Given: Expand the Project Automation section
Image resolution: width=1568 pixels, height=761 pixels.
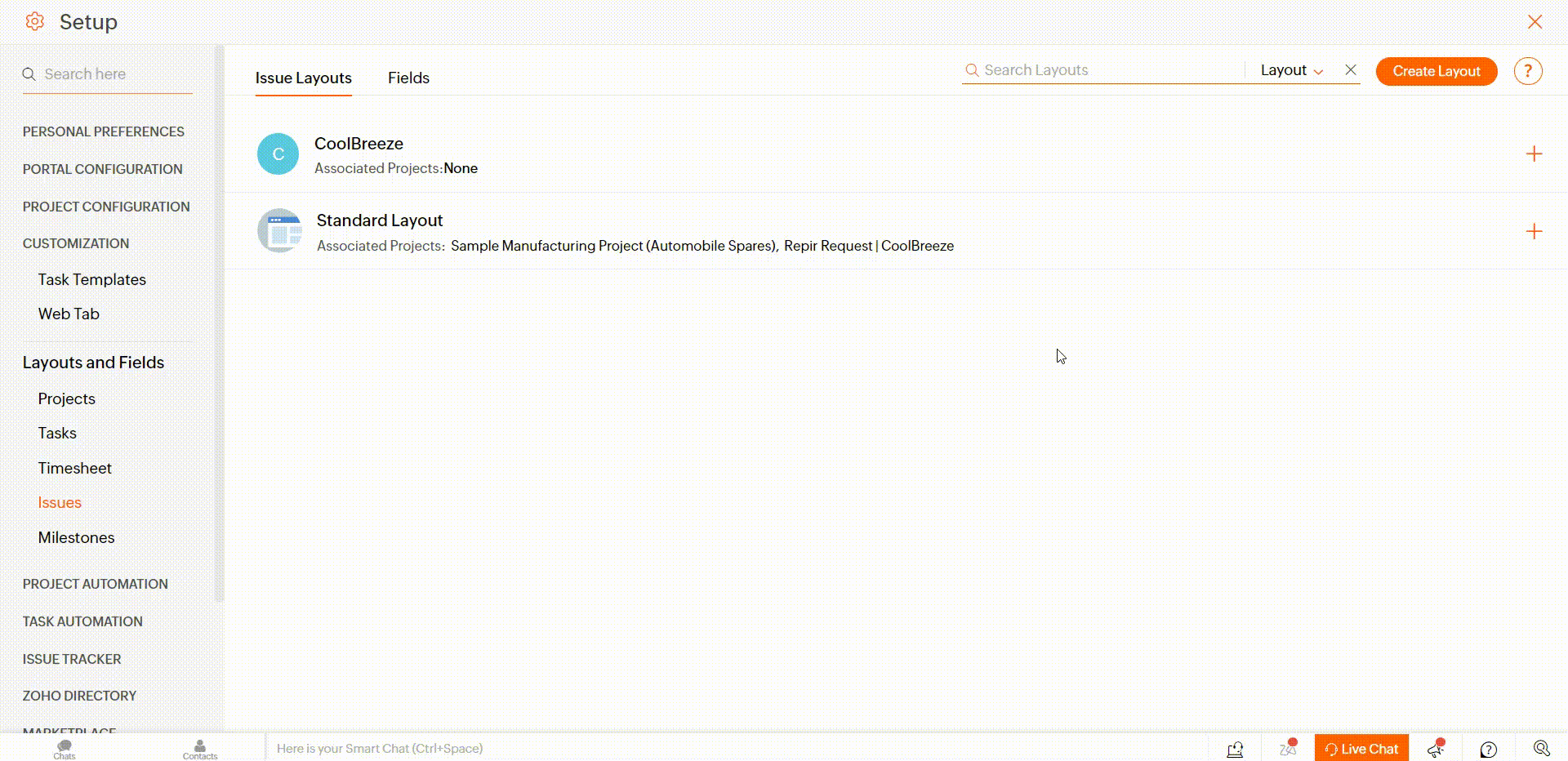Looking at the screenshot, I should click(96, 584).
